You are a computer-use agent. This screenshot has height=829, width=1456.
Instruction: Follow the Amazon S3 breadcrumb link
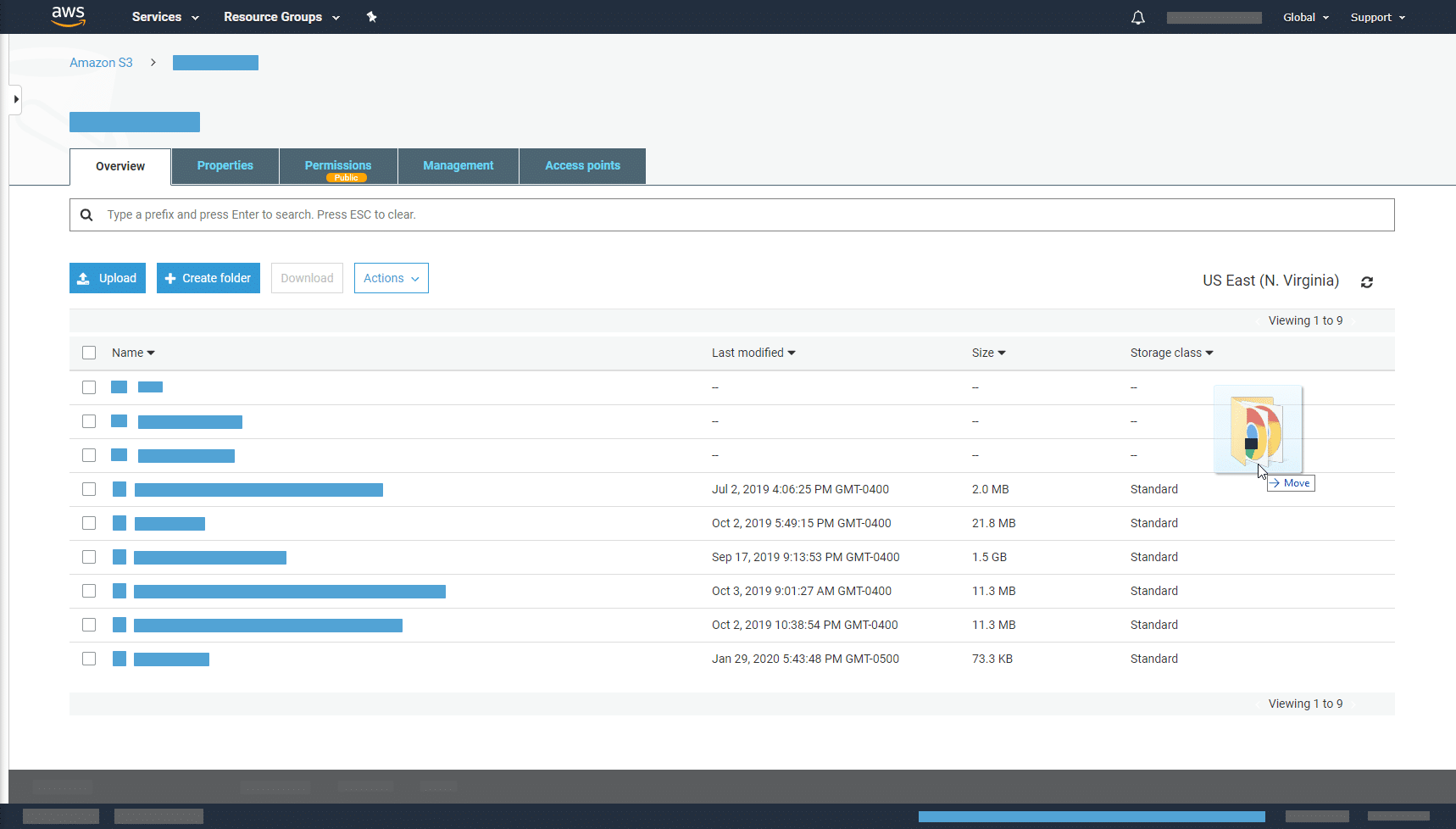coord(101,63)
